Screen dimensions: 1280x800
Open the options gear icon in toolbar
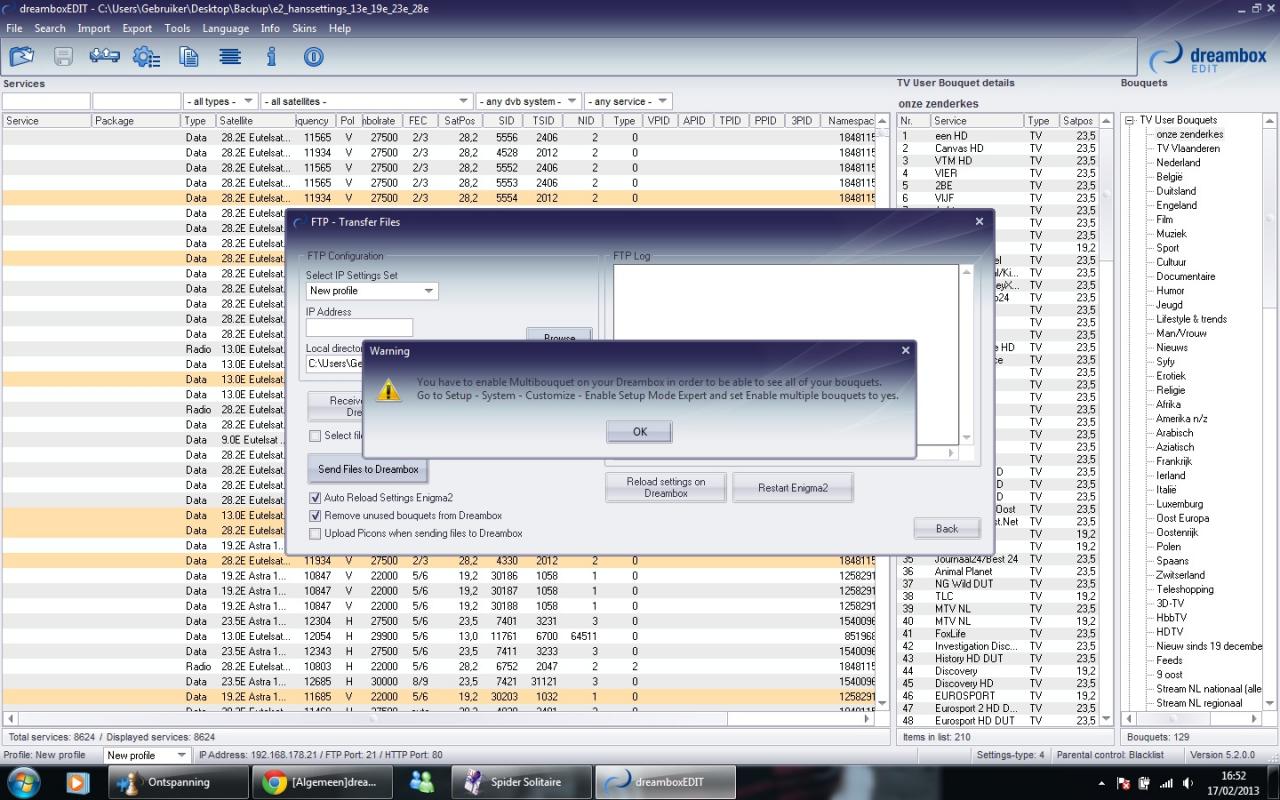pos(146,57)
